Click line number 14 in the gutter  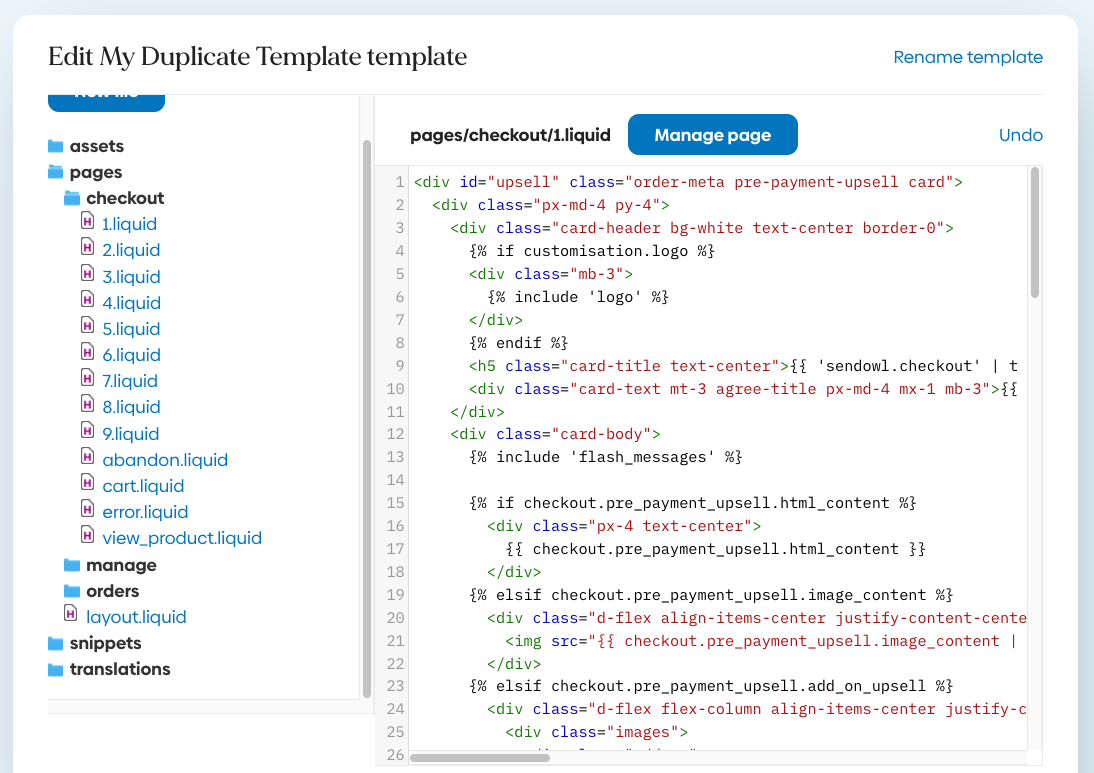395,480
